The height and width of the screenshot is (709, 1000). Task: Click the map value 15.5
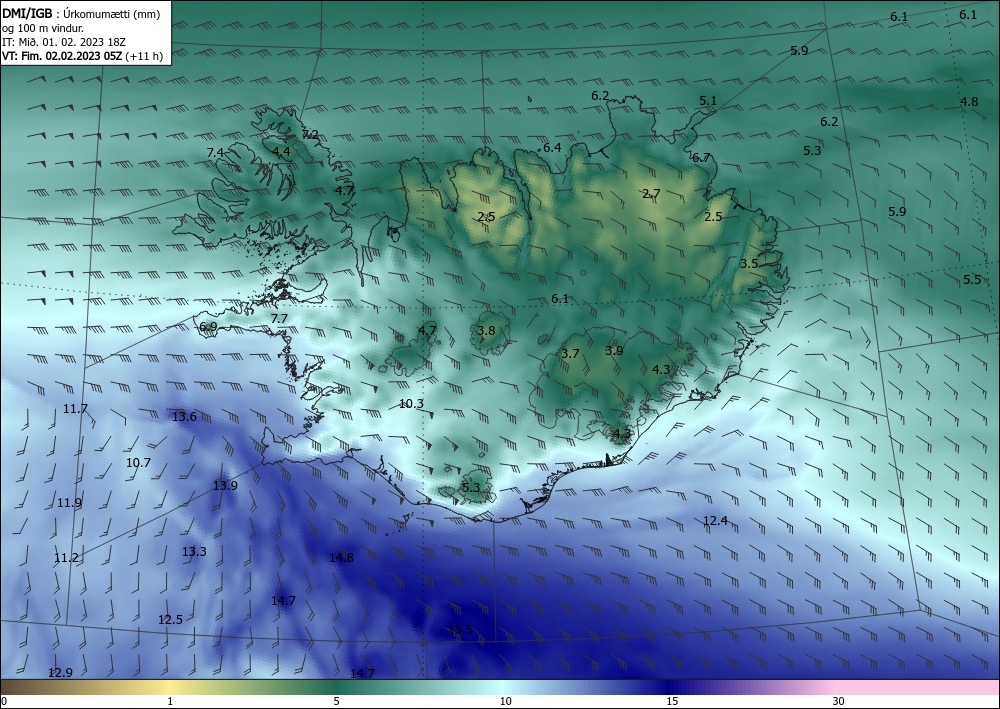click(460, 630)
